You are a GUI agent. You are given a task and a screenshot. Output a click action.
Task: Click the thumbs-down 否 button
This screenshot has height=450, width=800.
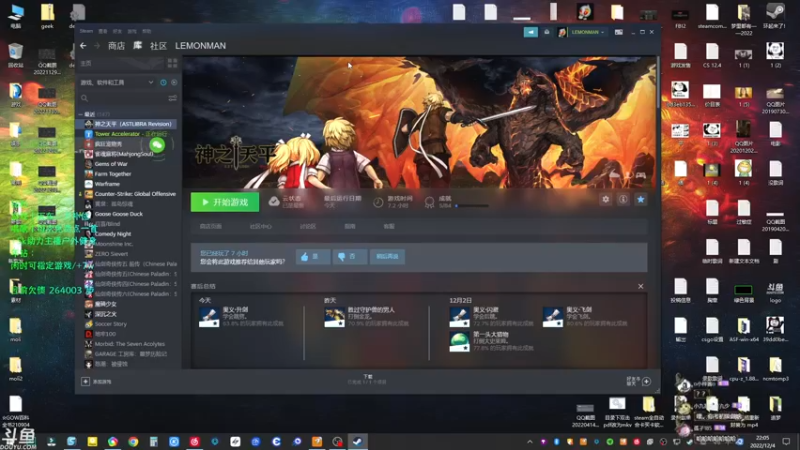pos(349,256)
